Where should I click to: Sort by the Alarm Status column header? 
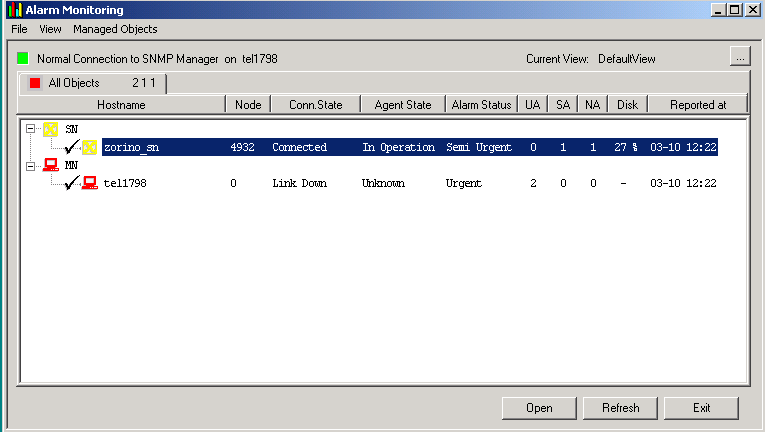coord(481,105)
